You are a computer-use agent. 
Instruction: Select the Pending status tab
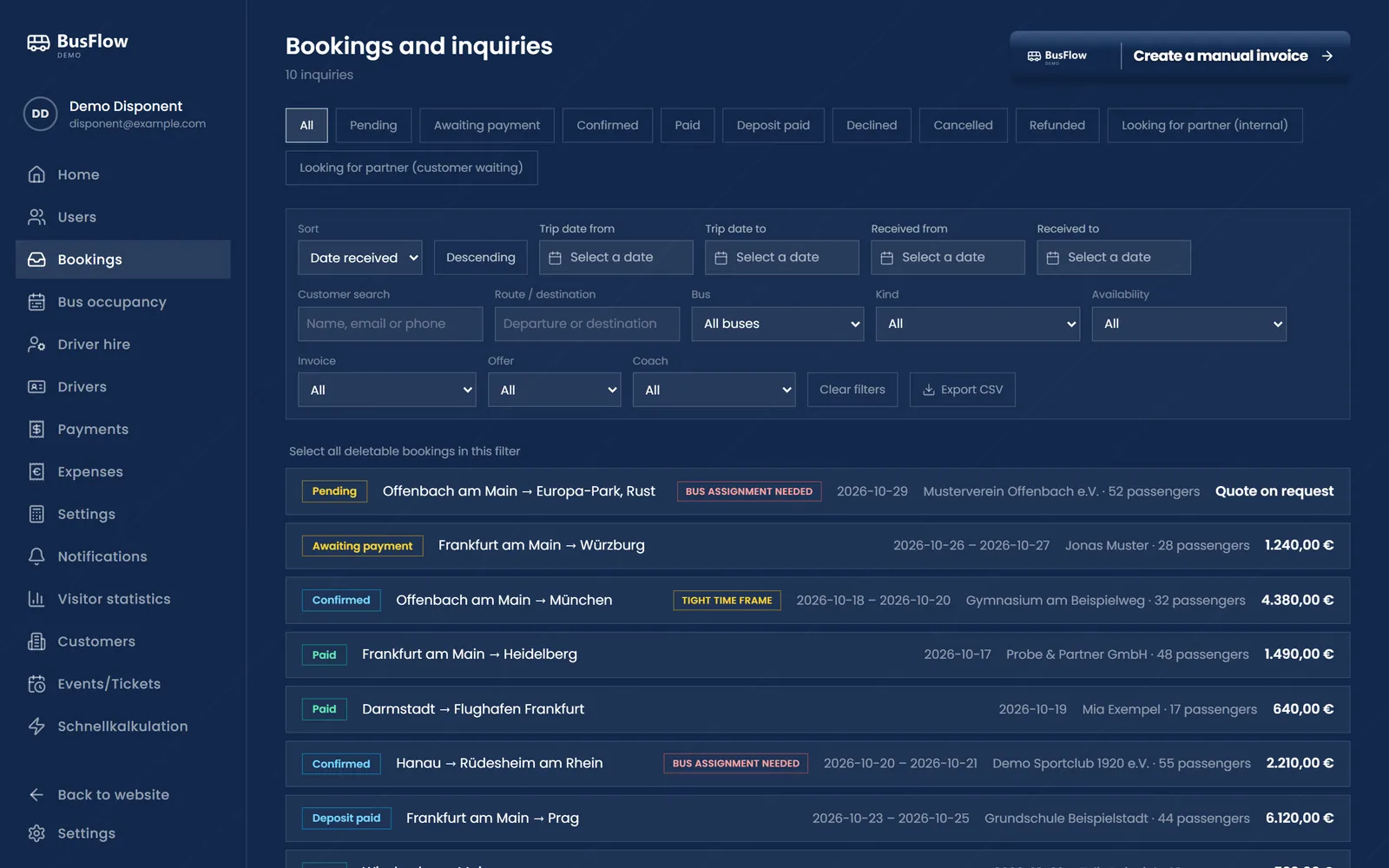click(x=373, y=125)
